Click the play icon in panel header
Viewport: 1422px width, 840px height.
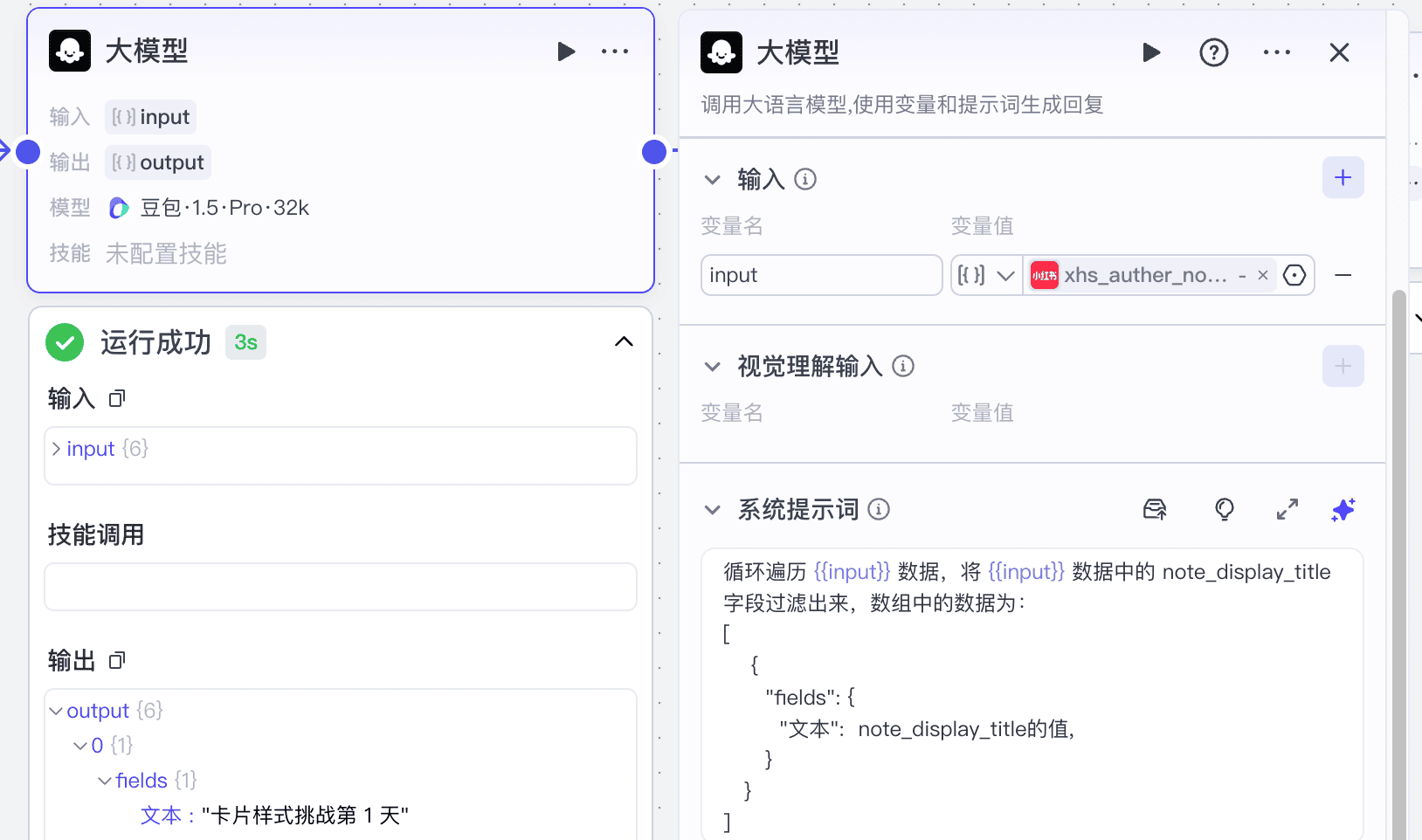coord(1151,52)
